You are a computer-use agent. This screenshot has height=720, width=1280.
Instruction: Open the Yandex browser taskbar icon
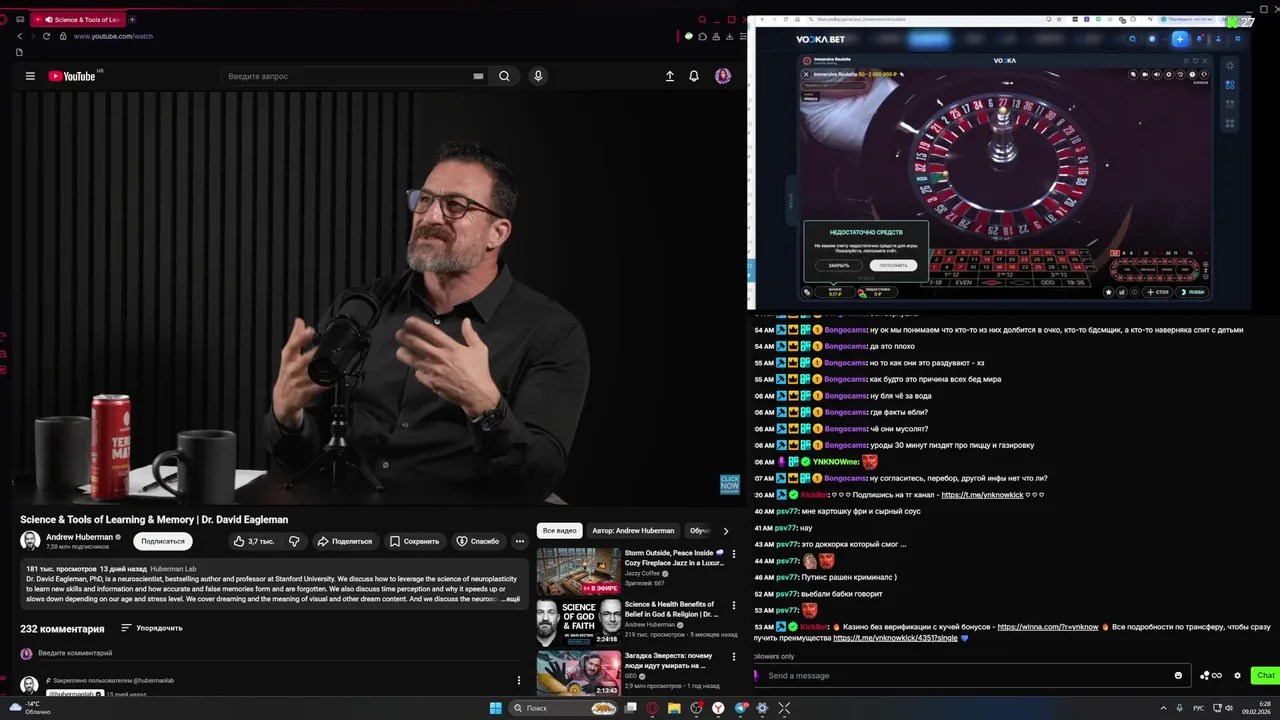(718, 708)
